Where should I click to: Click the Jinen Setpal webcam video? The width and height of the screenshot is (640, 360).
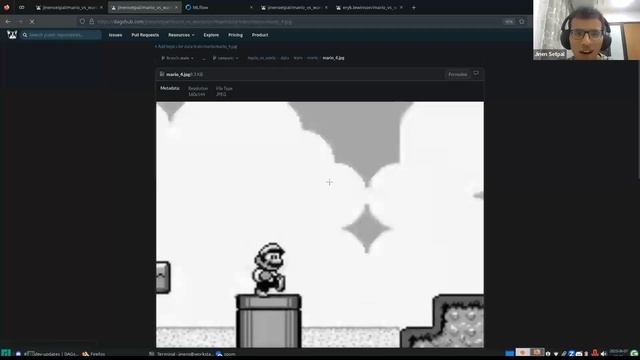(586, 30)
